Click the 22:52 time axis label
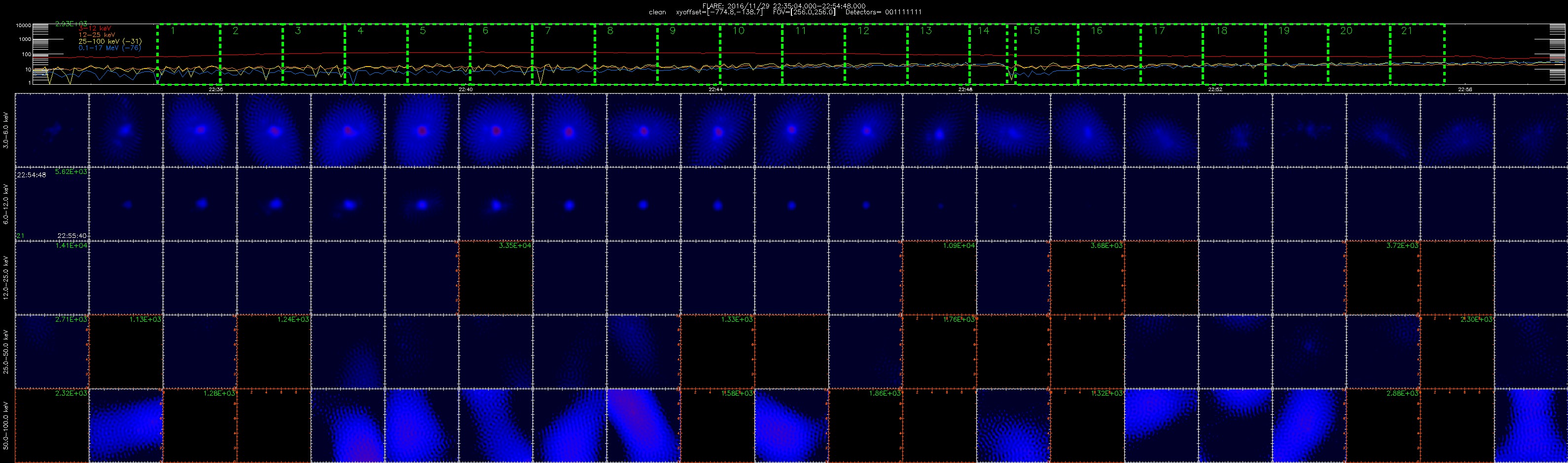This screenshot has height=463, width=1568. click(1215, 90)
